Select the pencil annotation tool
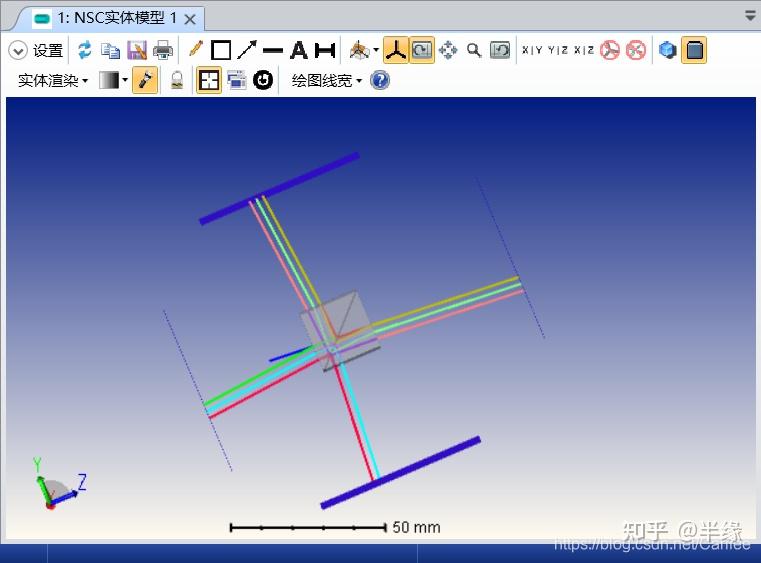 tap(196, 49)
